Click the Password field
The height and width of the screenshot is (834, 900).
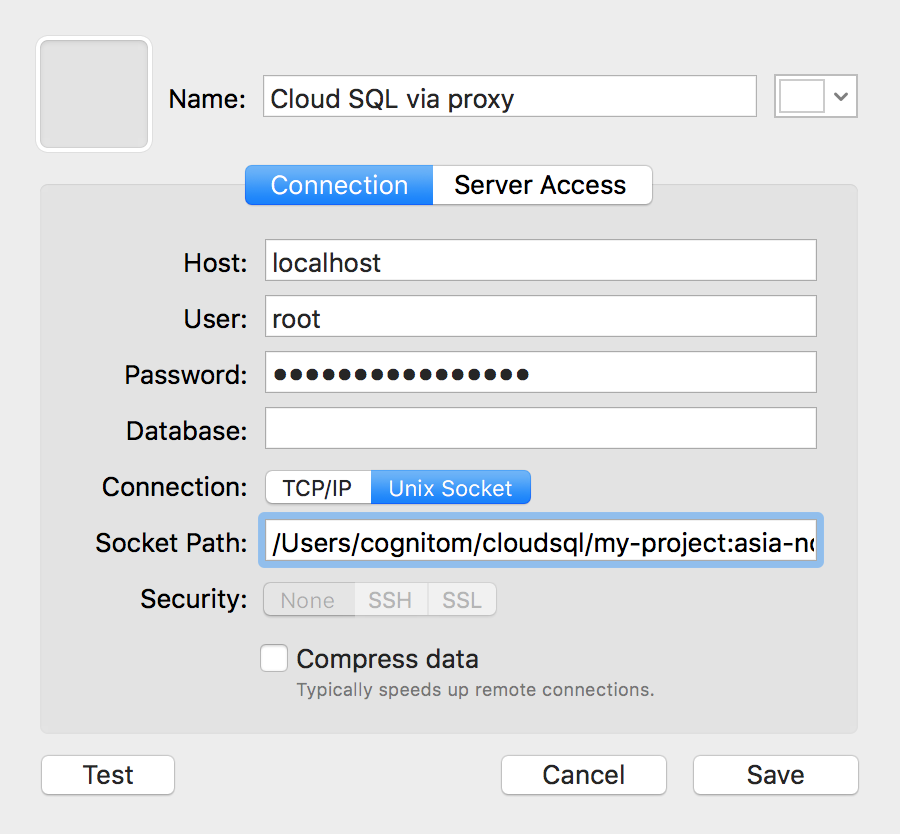click(x=540, y=373)
